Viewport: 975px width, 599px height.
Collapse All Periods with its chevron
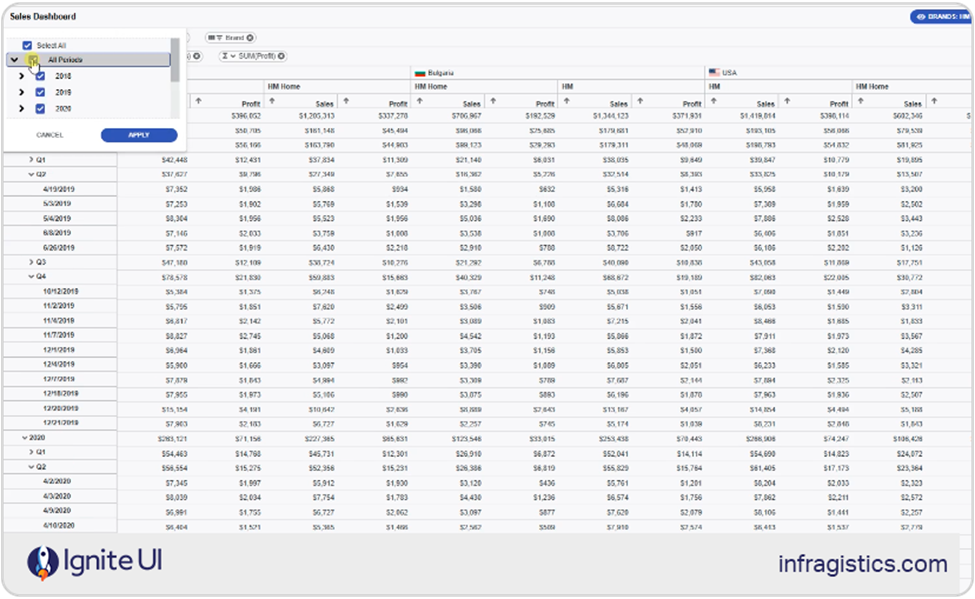(x=14, y=60)
